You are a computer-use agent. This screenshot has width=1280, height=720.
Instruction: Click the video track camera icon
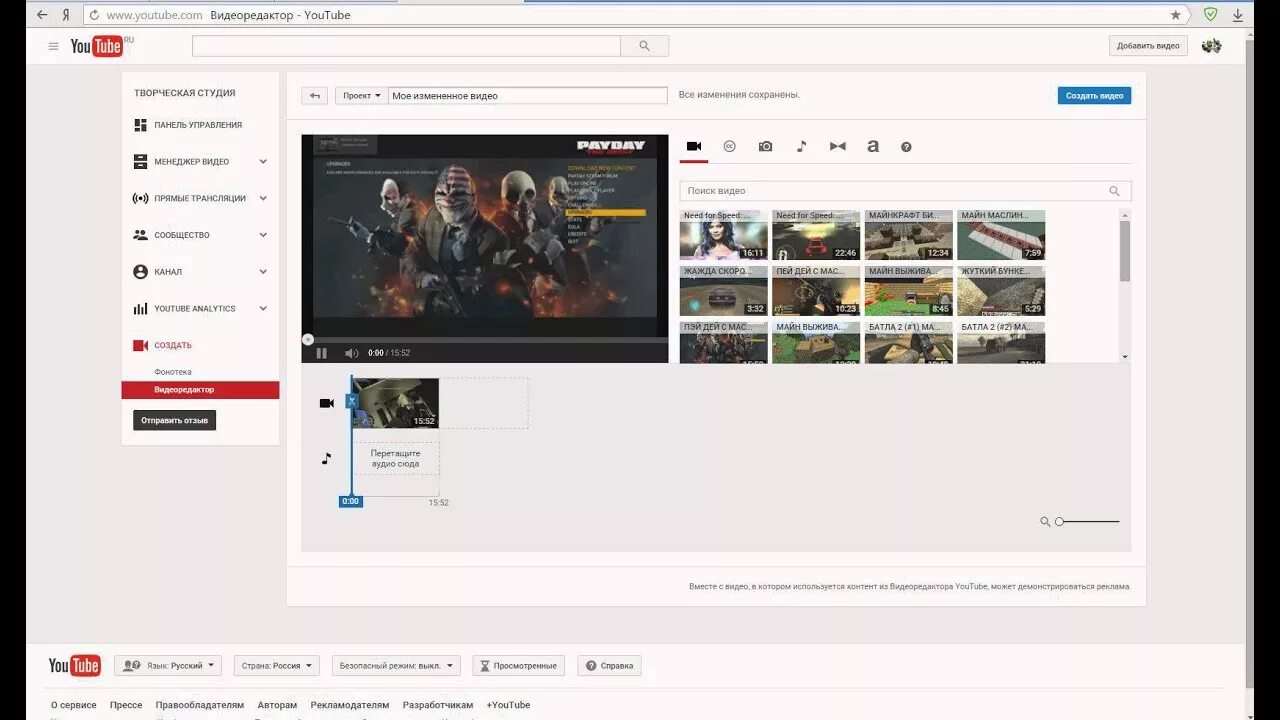(x=326, y=403)
